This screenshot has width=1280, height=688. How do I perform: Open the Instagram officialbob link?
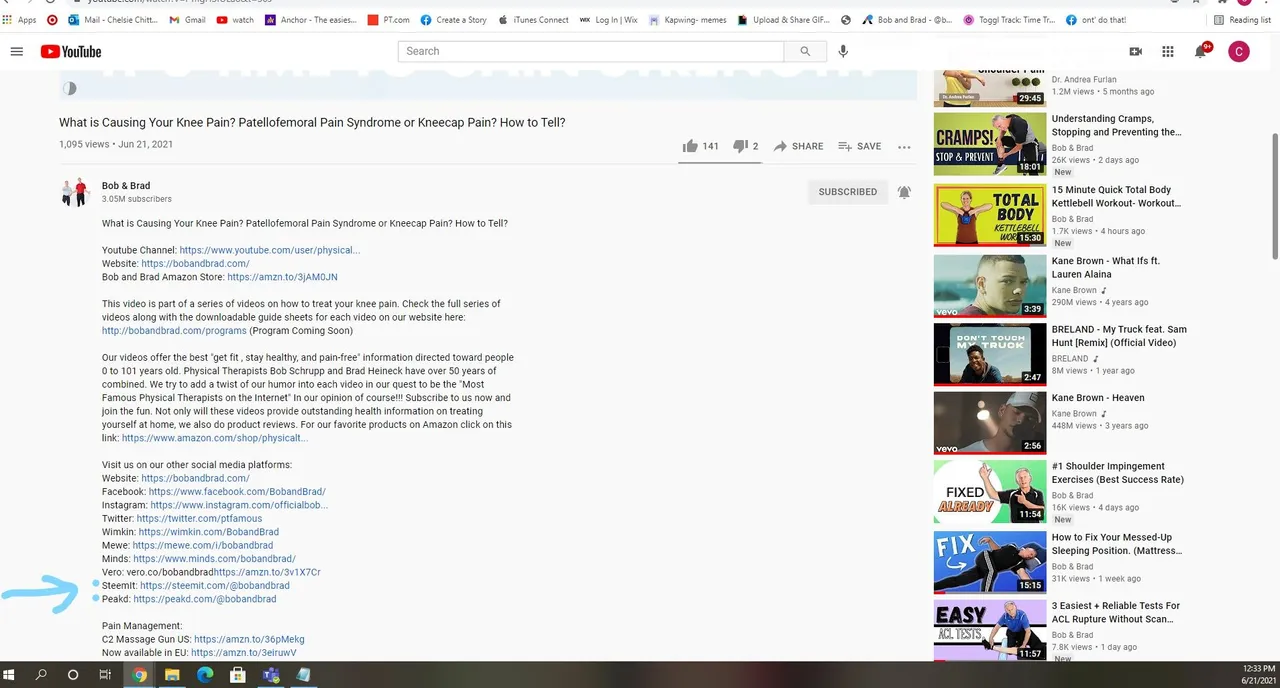coord(239,505)
